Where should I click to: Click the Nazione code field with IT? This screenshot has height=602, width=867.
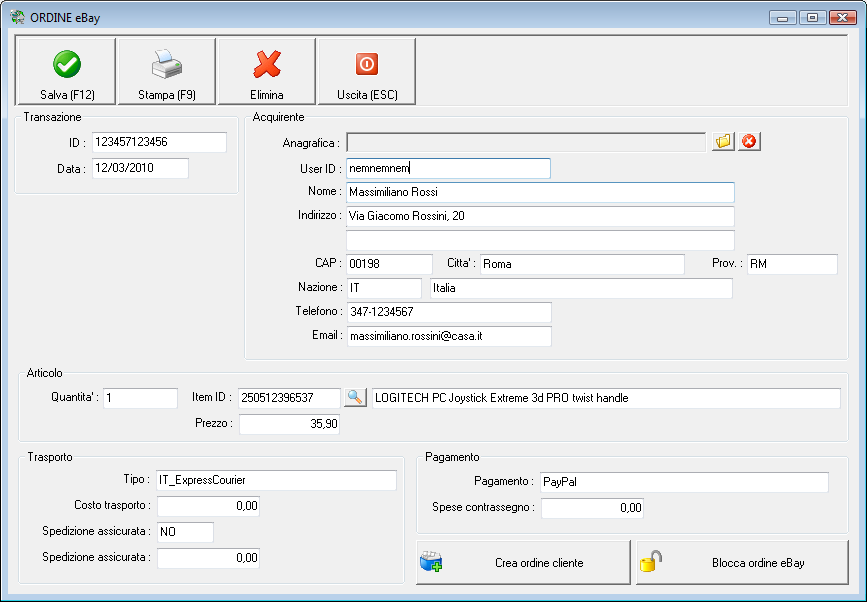click(x=384, y=288)
